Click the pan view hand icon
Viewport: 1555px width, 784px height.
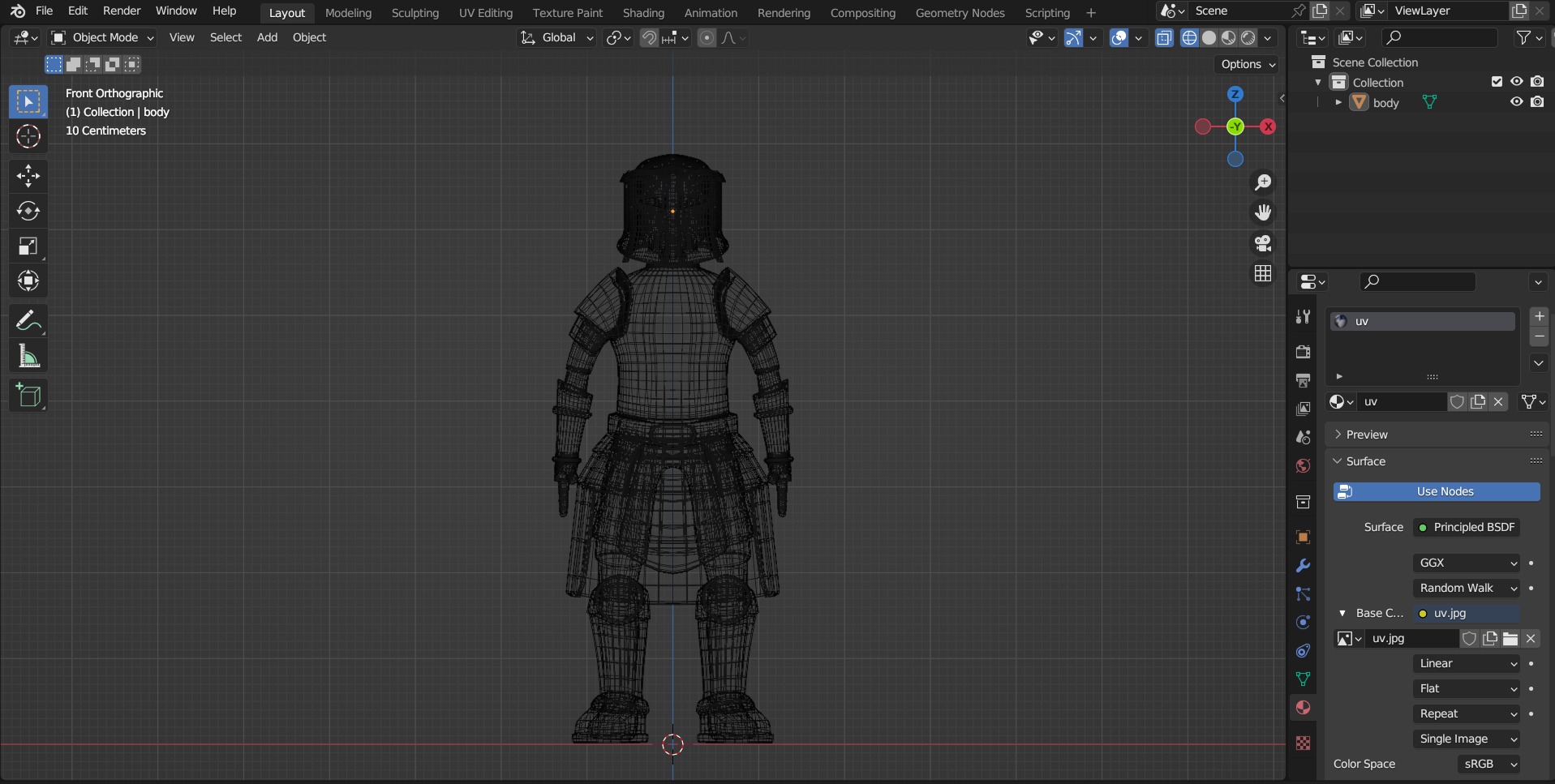point(1263,212)
